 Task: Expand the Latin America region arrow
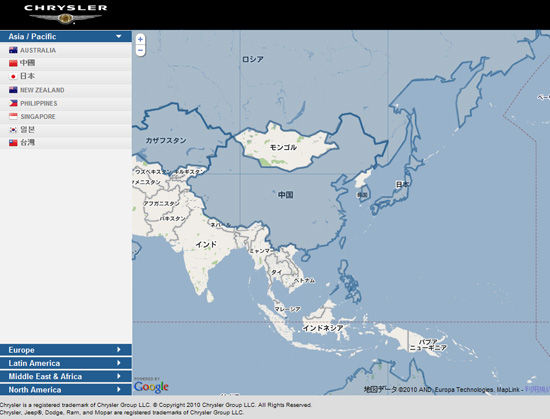click(119, 363)
